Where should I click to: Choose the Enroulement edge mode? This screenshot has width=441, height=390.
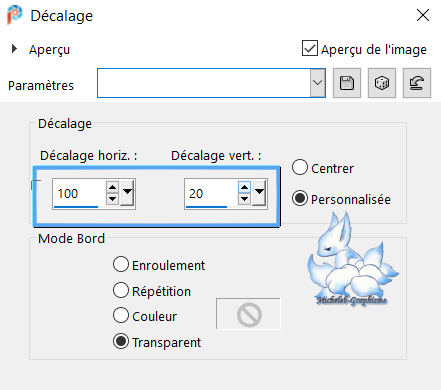pos(121,264)
